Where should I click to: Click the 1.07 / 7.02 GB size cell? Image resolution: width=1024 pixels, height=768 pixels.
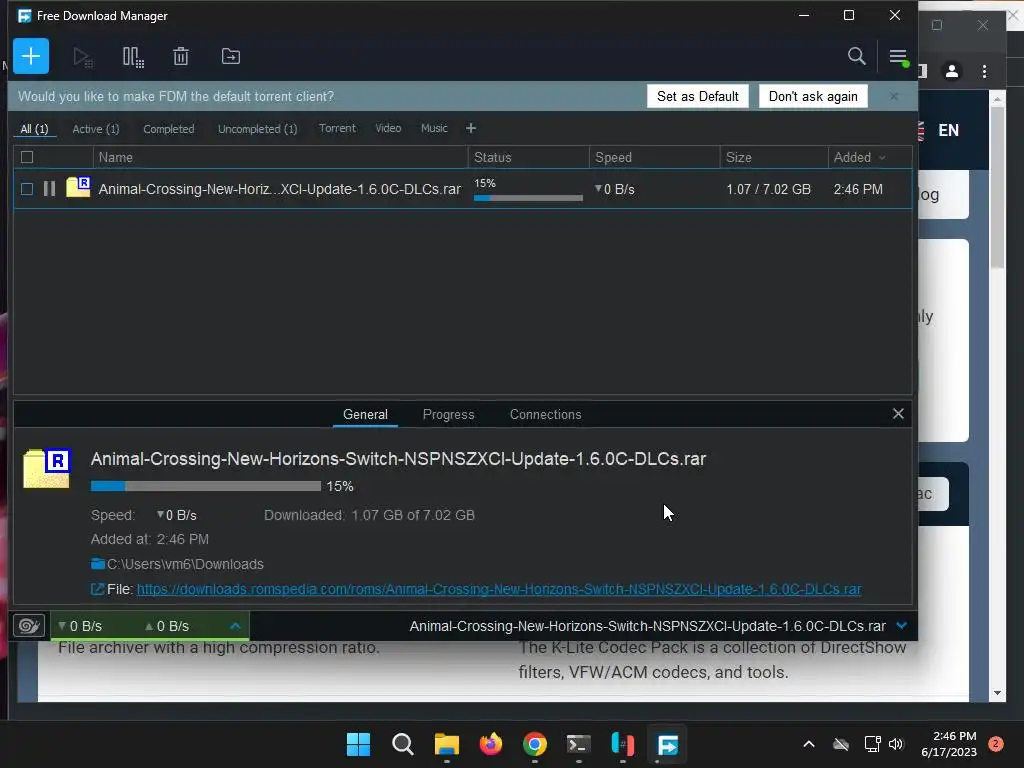coord(768,189)
